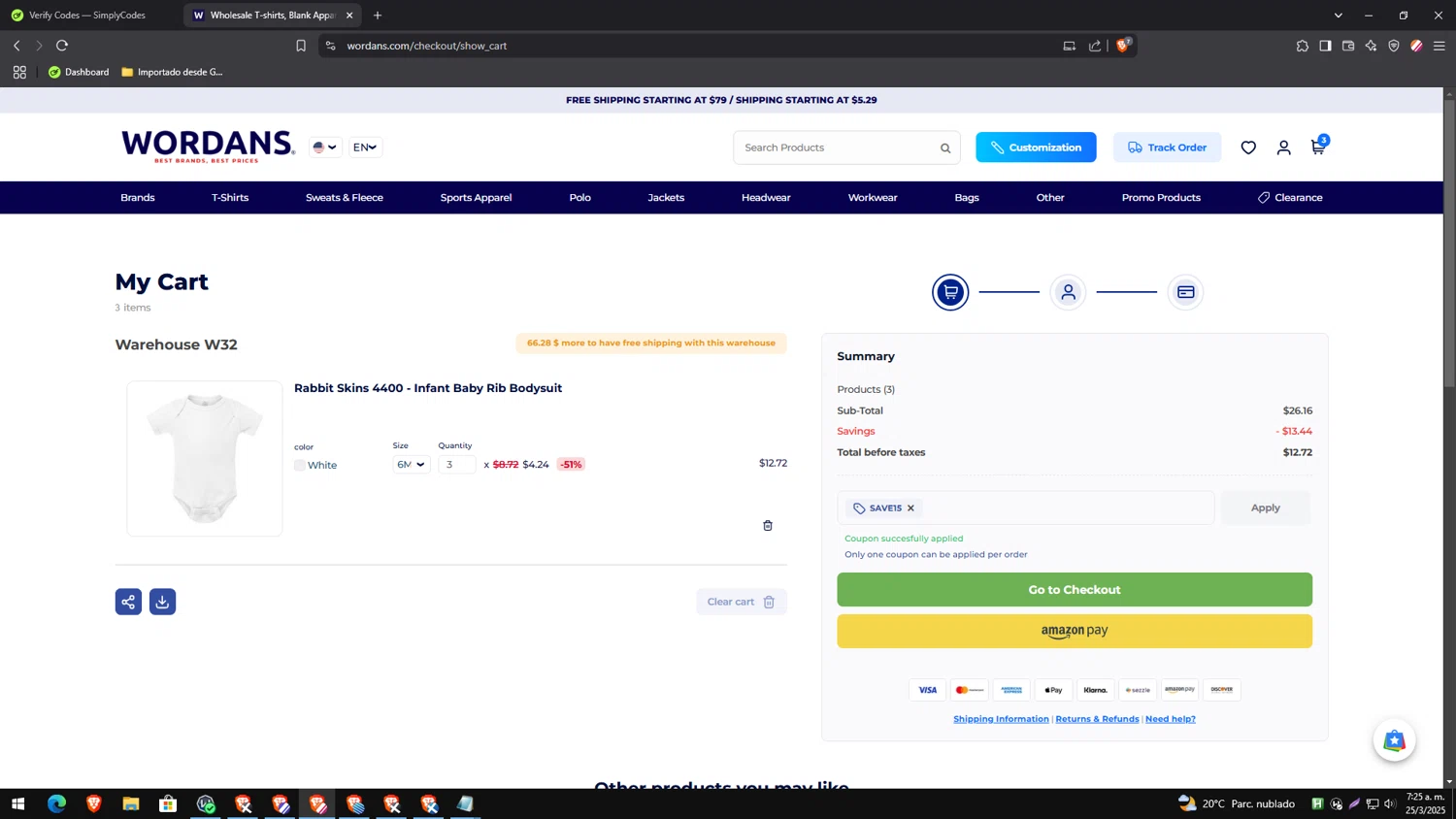The height and width of the screenshot is (819, 1456).
Task: Delete the Rabbit Skins item with trash icon
Action: click(x=768, y=526)
